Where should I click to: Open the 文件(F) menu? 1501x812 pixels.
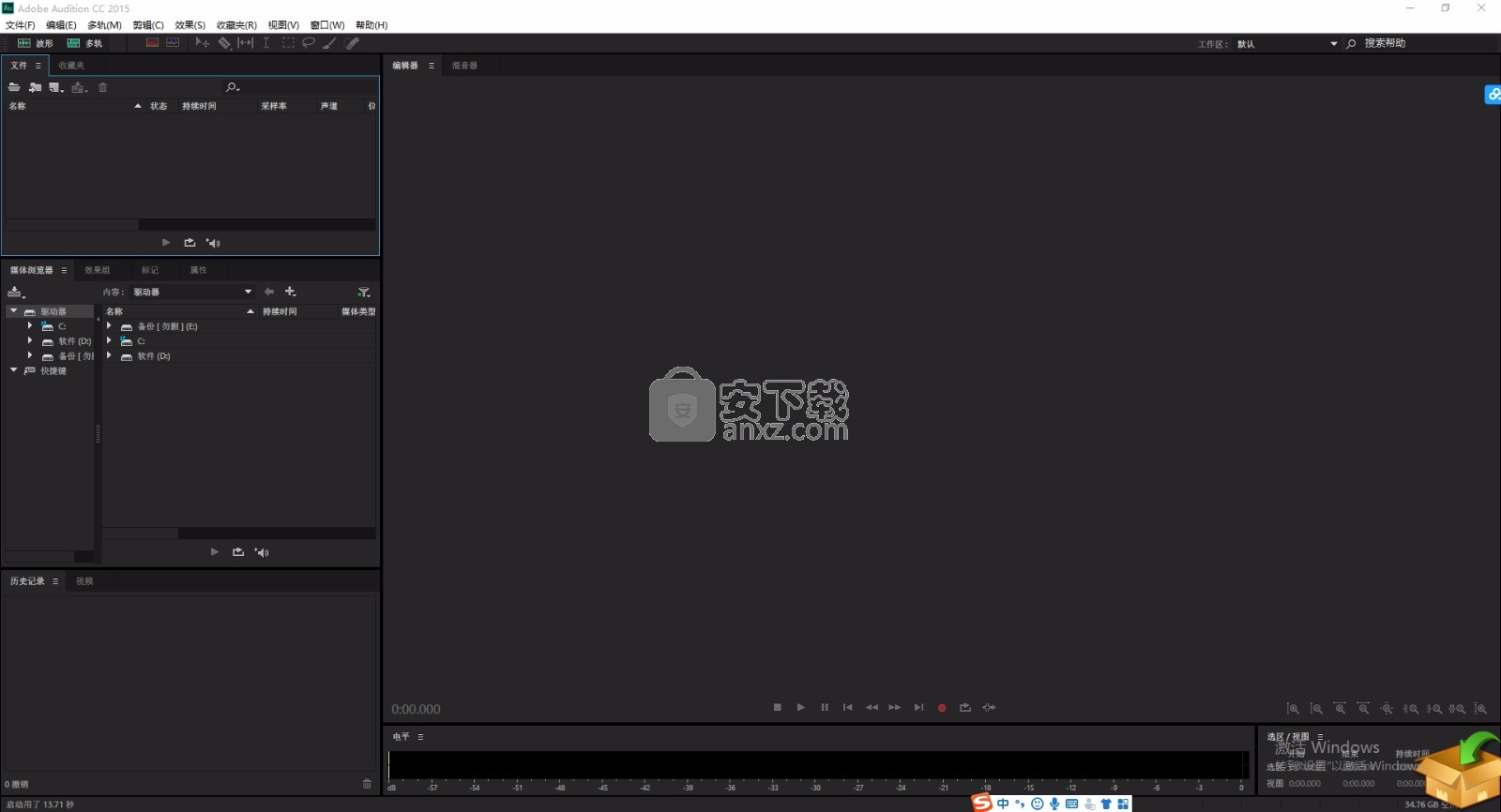tap(21, 25)
